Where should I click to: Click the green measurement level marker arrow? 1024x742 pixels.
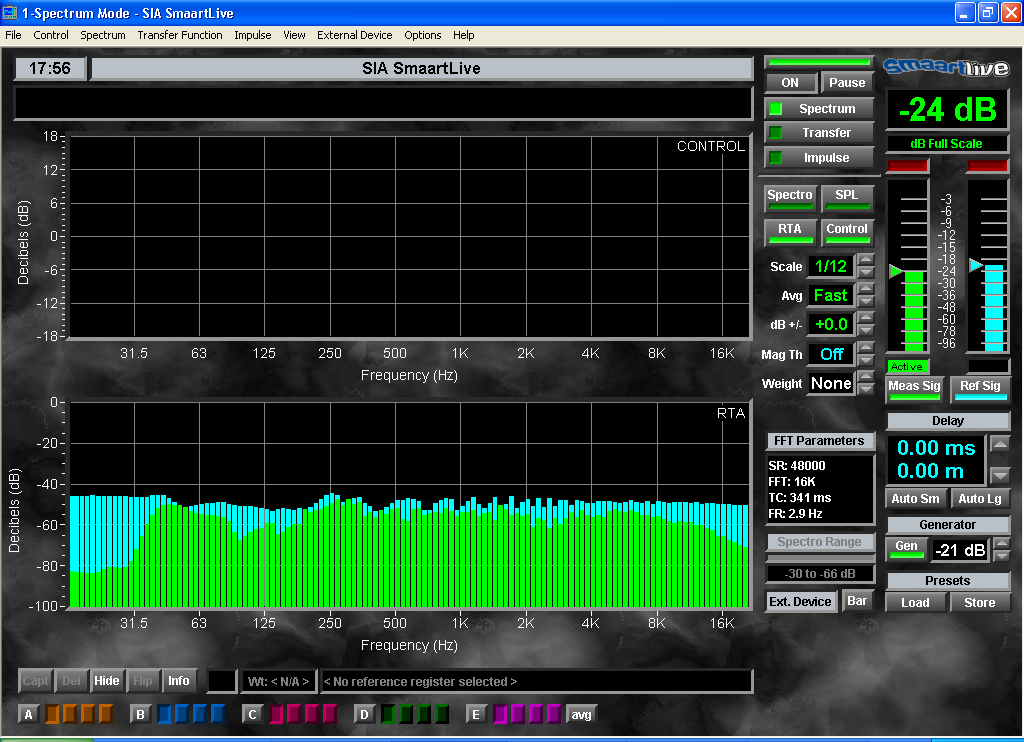896,271
